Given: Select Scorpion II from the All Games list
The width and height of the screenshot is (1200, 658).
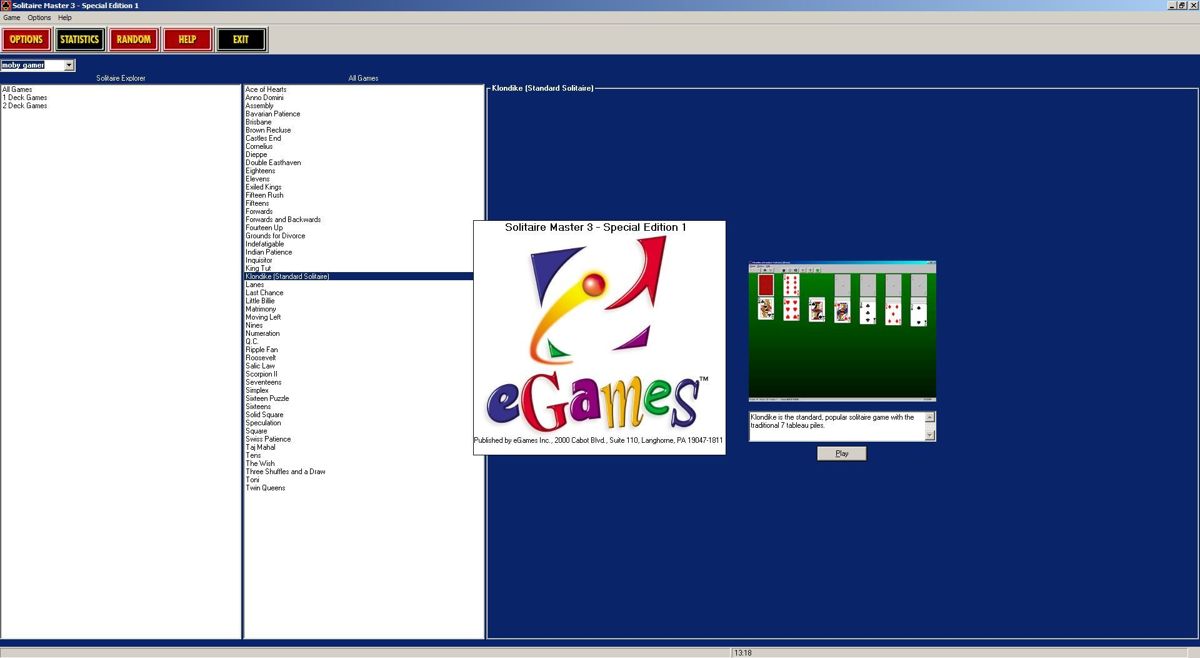Looking at the screenshot, I should pyautogui.click(x=262, y=374).
